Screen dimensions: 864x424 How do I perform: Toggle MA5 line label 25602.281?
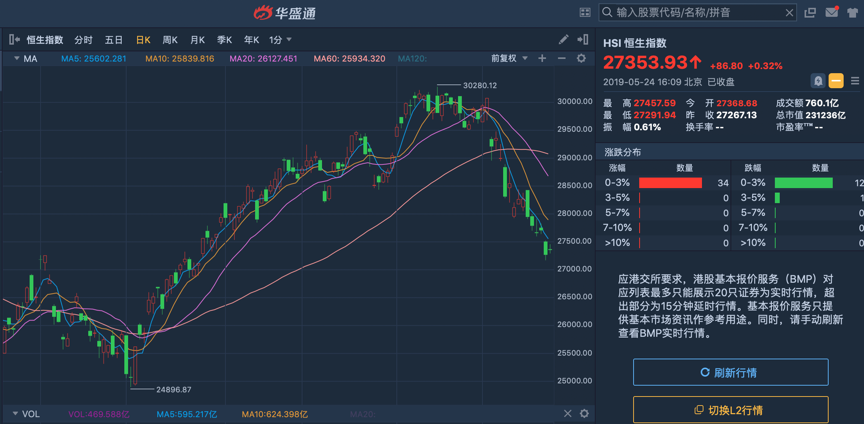[x=94, y=58]
